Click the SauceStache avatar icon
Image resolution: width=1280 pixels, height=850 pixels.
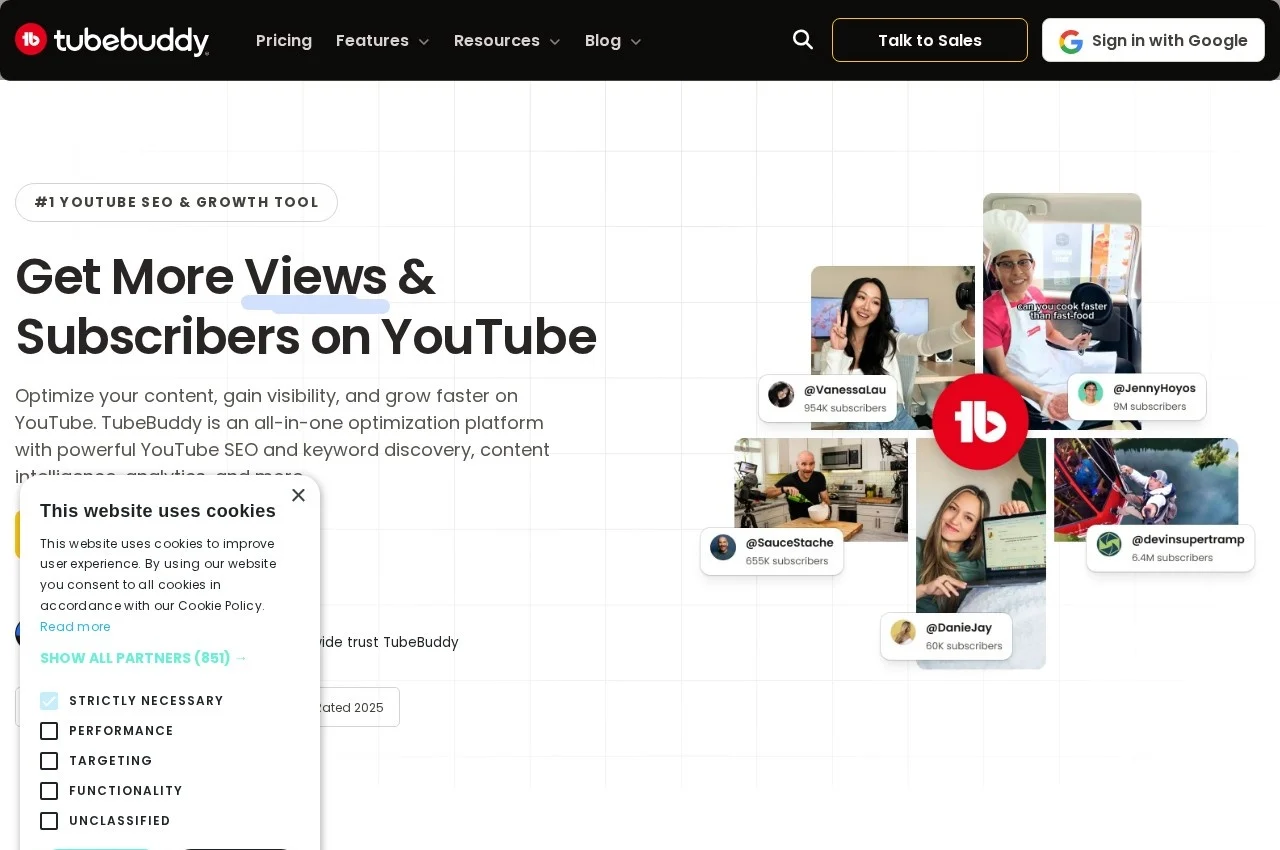[723, 547]
